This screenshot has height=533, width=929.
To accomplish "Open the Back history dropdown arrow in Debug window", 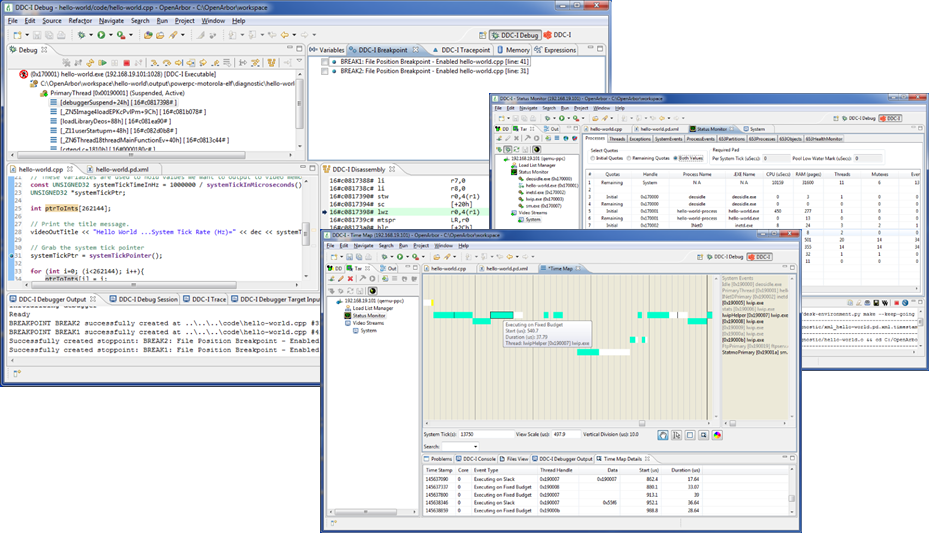I will coord(294,35).
